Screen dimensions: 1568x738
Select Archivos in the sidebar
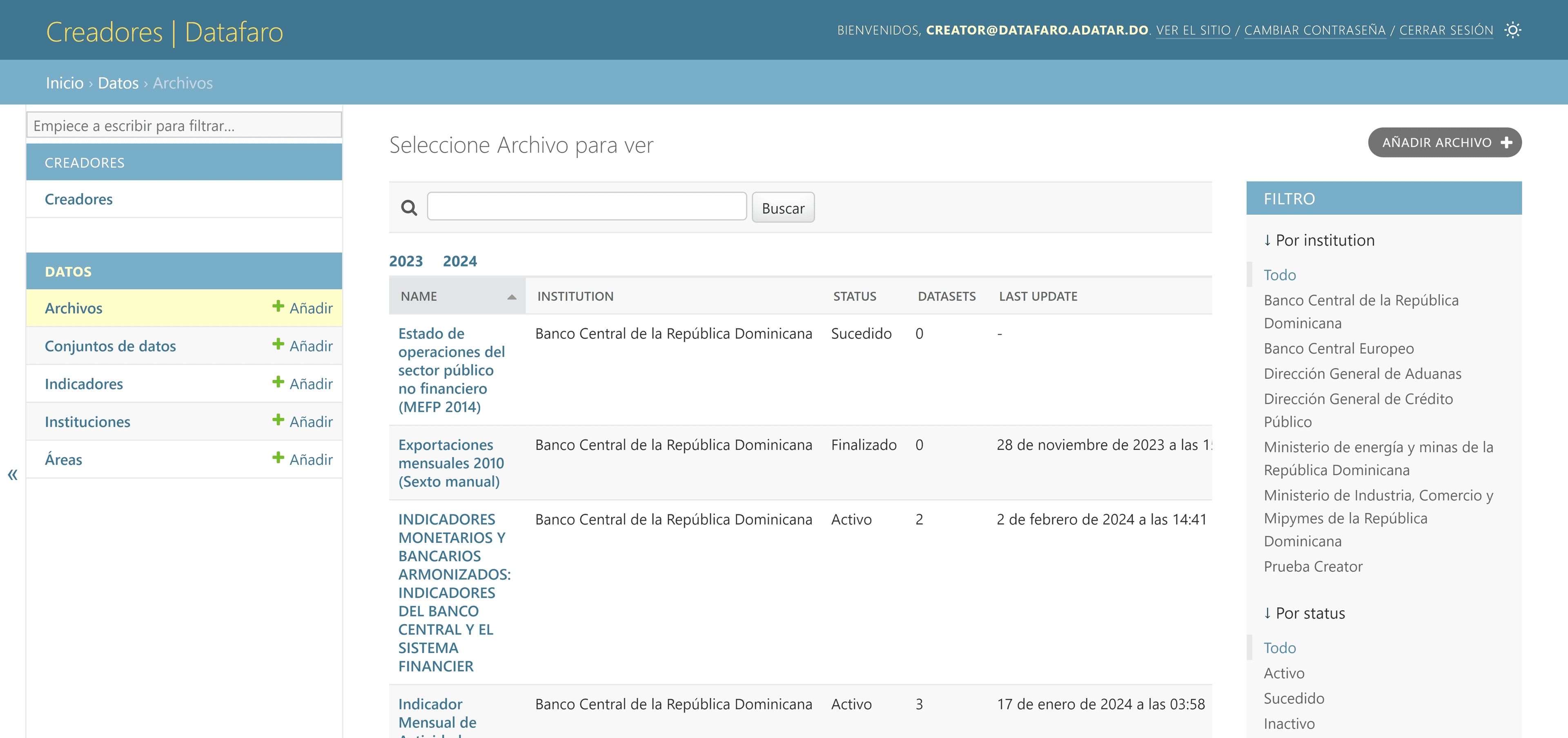pos(73,309)
